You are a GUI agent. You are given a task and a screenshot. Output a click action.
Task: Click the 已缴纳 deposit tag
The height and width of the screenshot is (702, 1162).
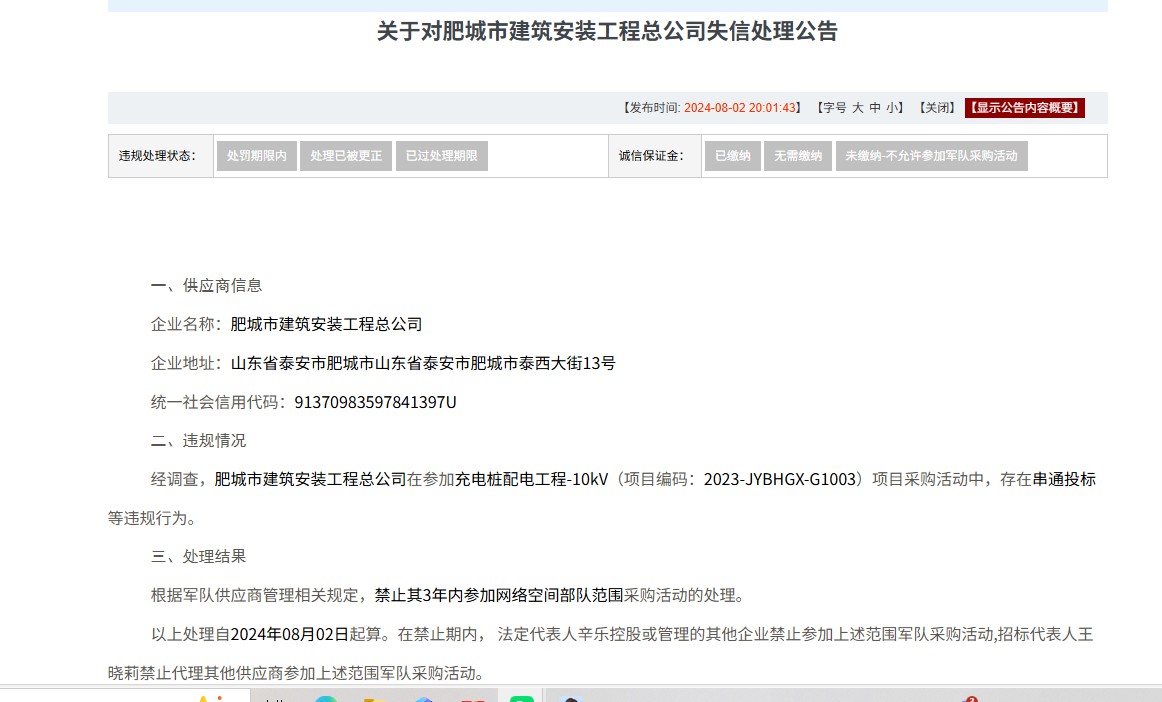pyautogui.click(x=733, y=156)
